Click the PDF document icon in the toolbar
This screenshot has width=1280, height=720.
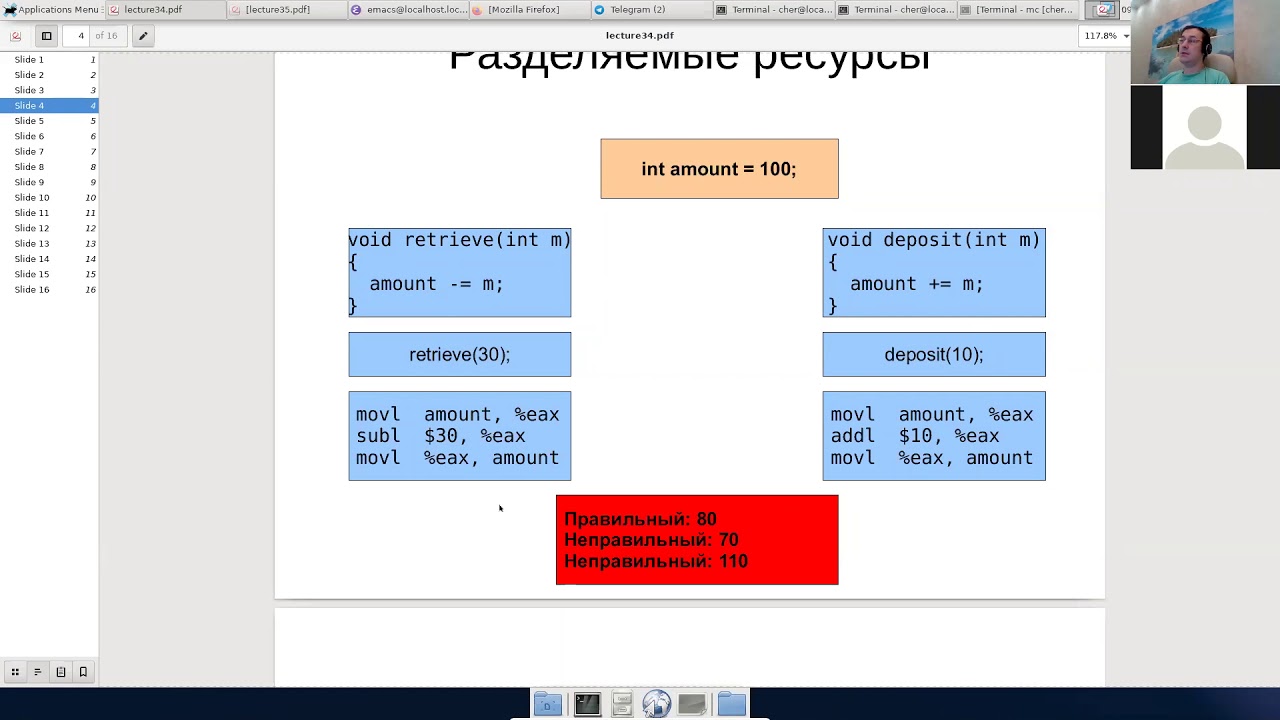click(x=16, y=36)
